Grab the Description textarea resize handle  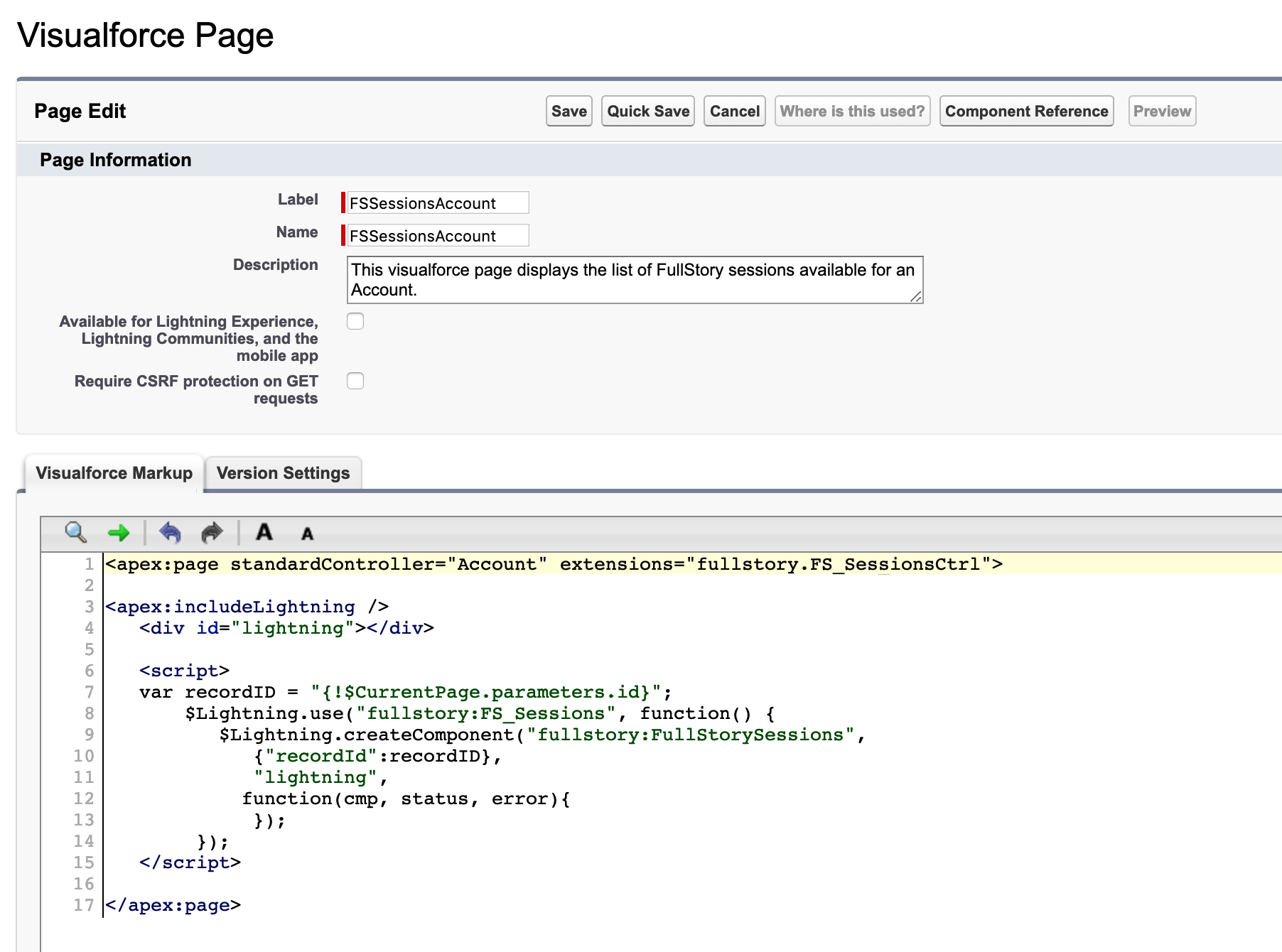pos(917,297)
